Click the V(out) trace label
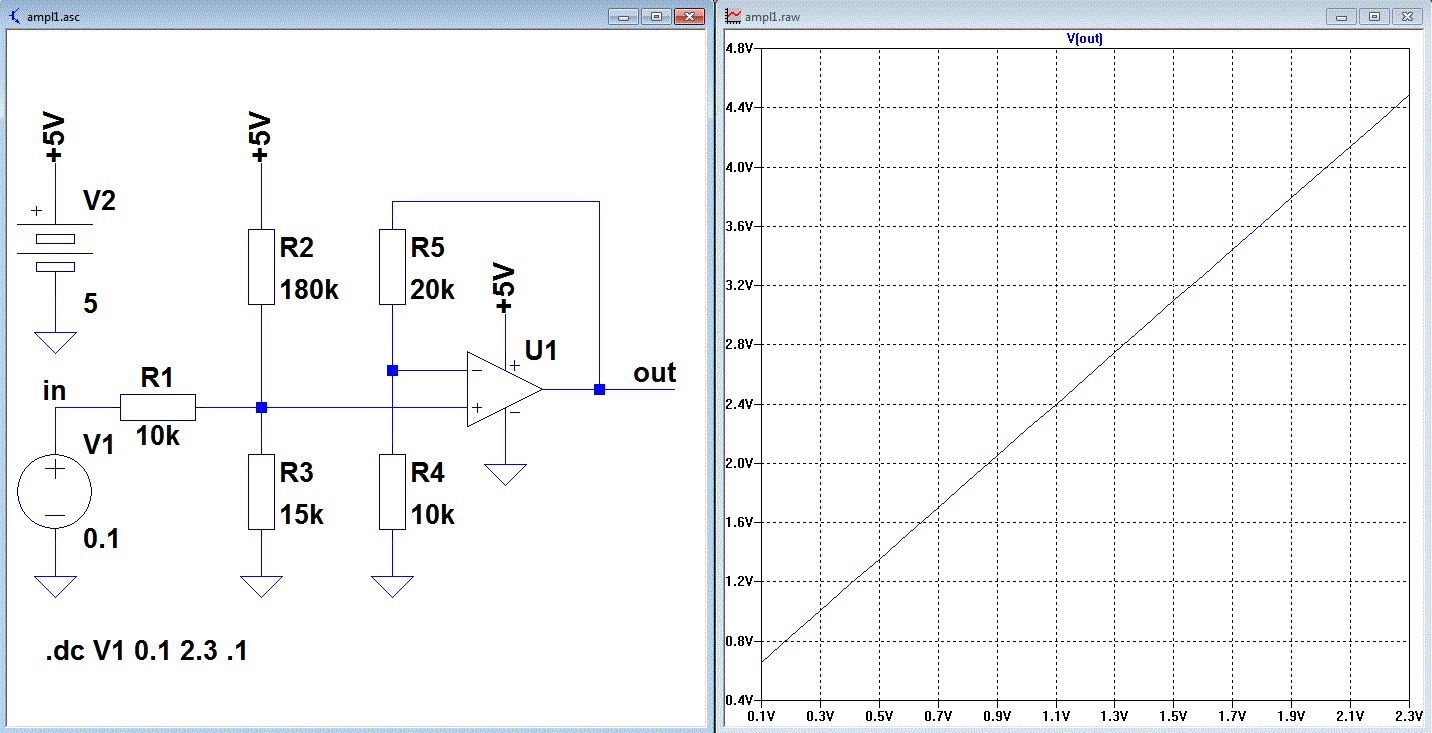Viewport: 1432px width, 733px height. (1085, 39)
